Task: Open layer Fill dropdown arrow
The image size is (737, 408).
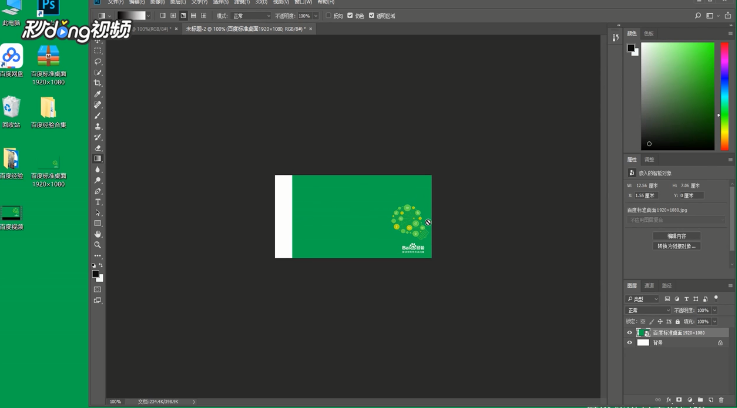Action: [715, 322]
